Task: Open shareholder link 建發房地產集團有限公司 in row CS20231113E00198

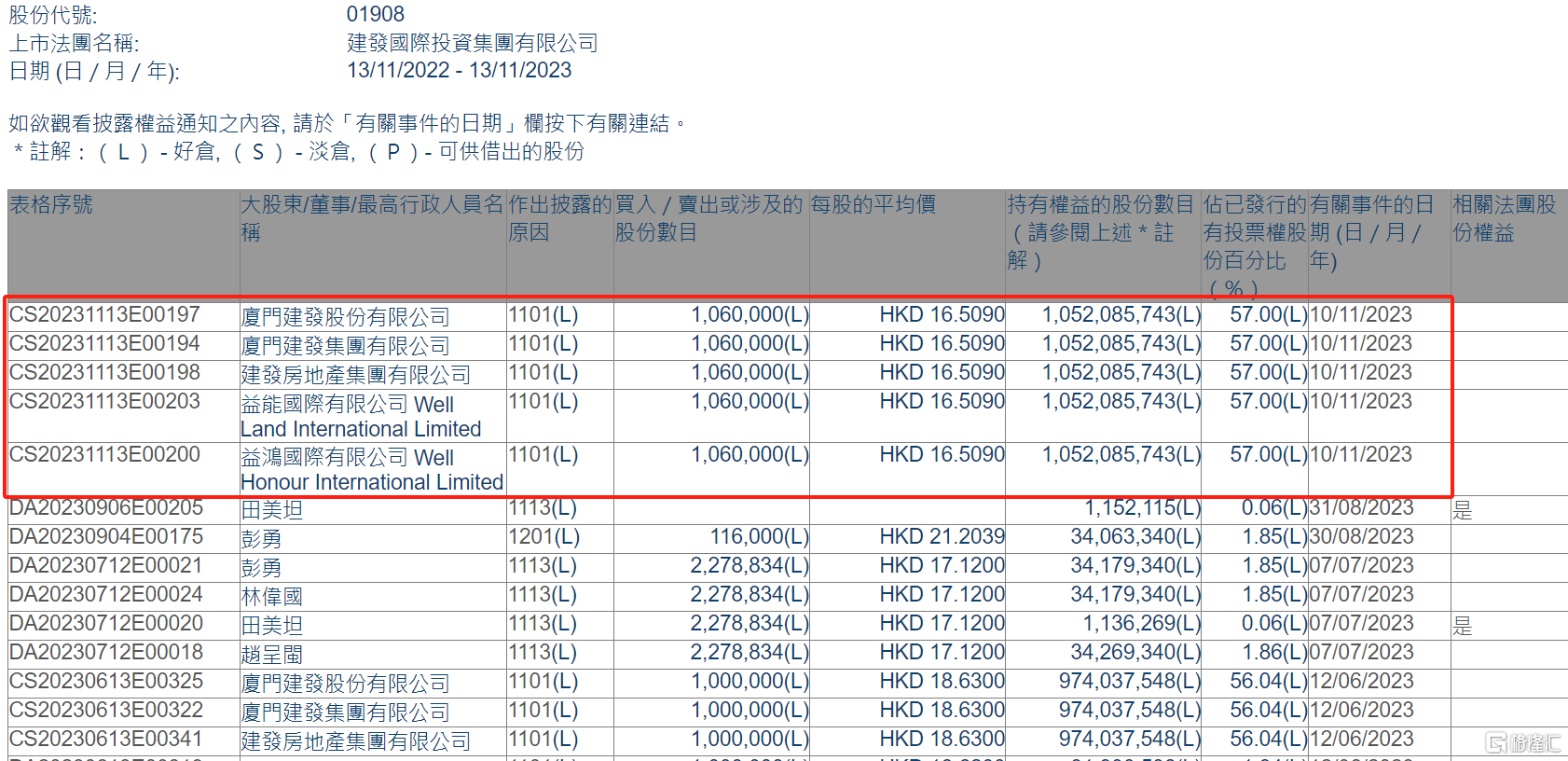Action: click(x=355, y=375)
